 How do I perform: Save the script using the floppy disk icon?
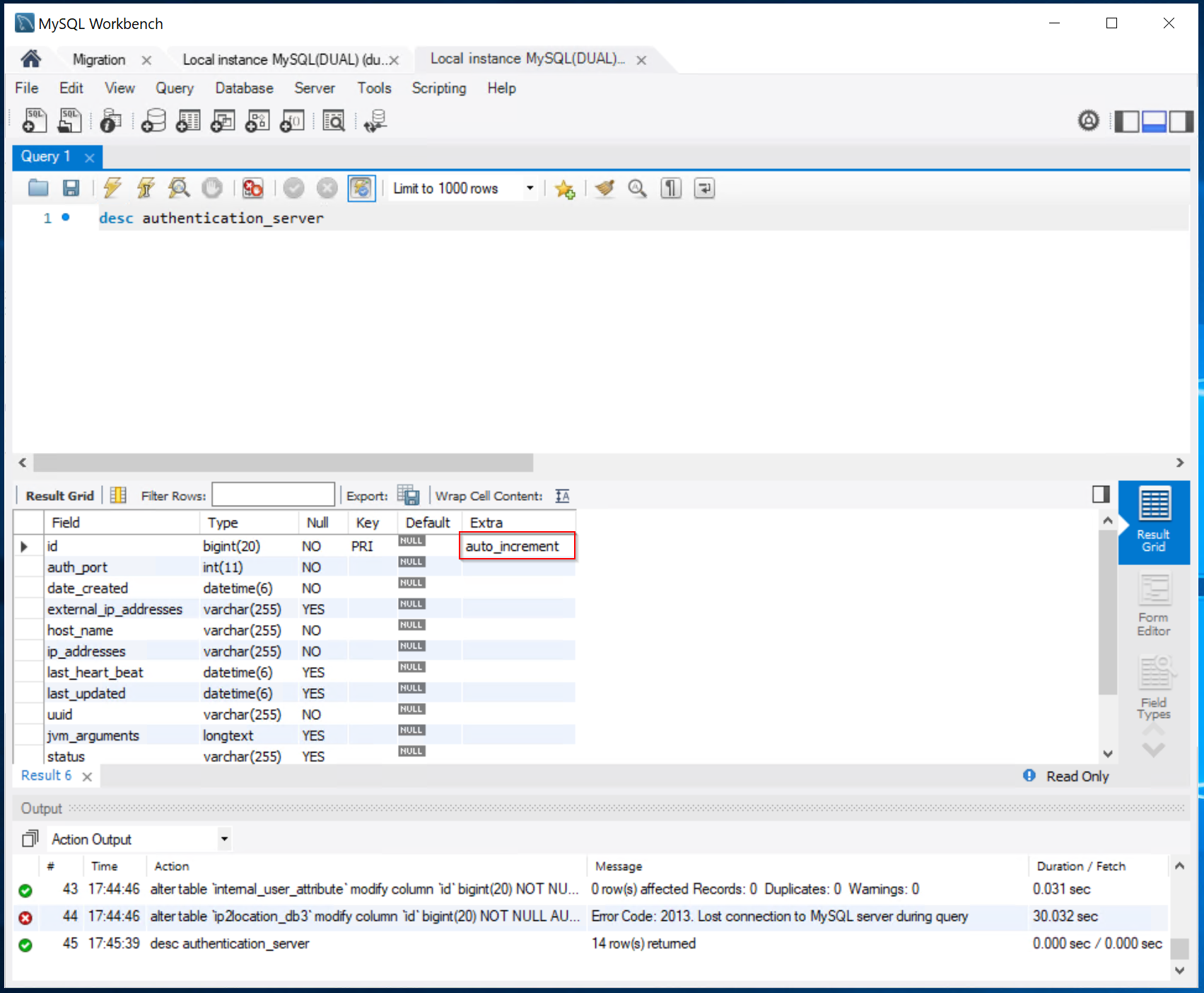click(x=71, y=188)
